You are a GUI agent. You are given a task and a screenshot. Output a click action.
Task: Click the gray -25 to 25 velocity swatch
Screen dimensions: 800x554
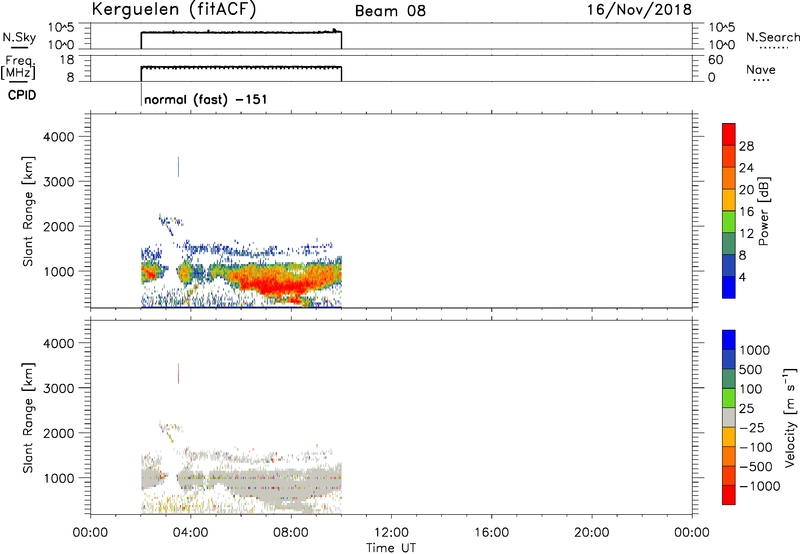pyautogui.click(x=729, y=417)
